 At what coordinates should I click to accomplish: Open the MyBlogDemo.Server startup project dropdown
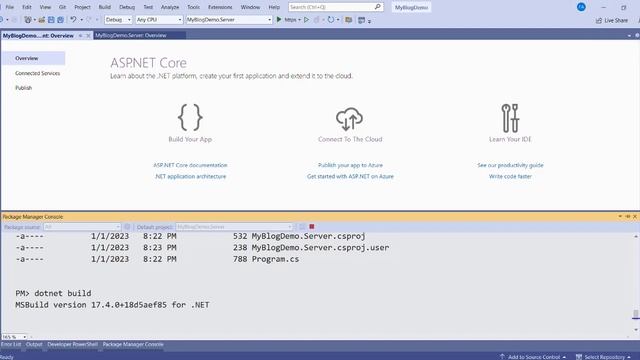229,20
